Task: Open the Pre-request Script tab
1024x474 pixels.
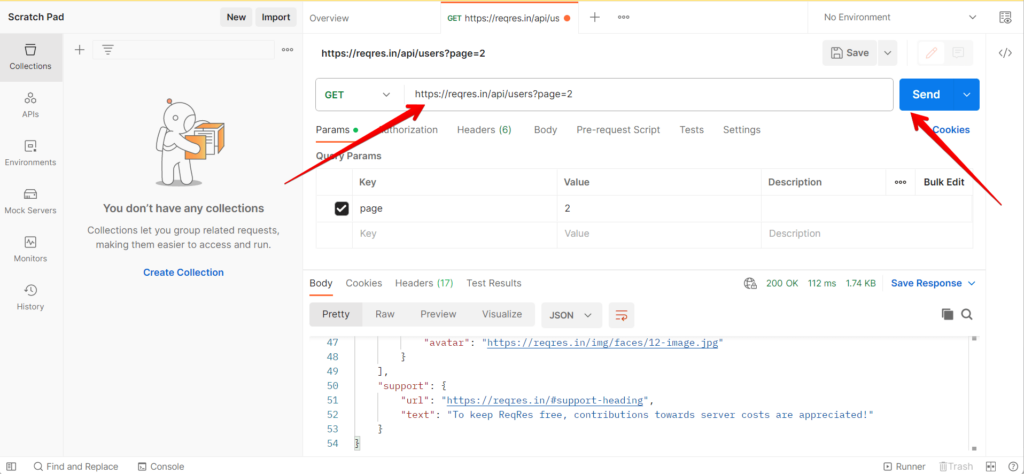Action: click(x=618, y=130)
